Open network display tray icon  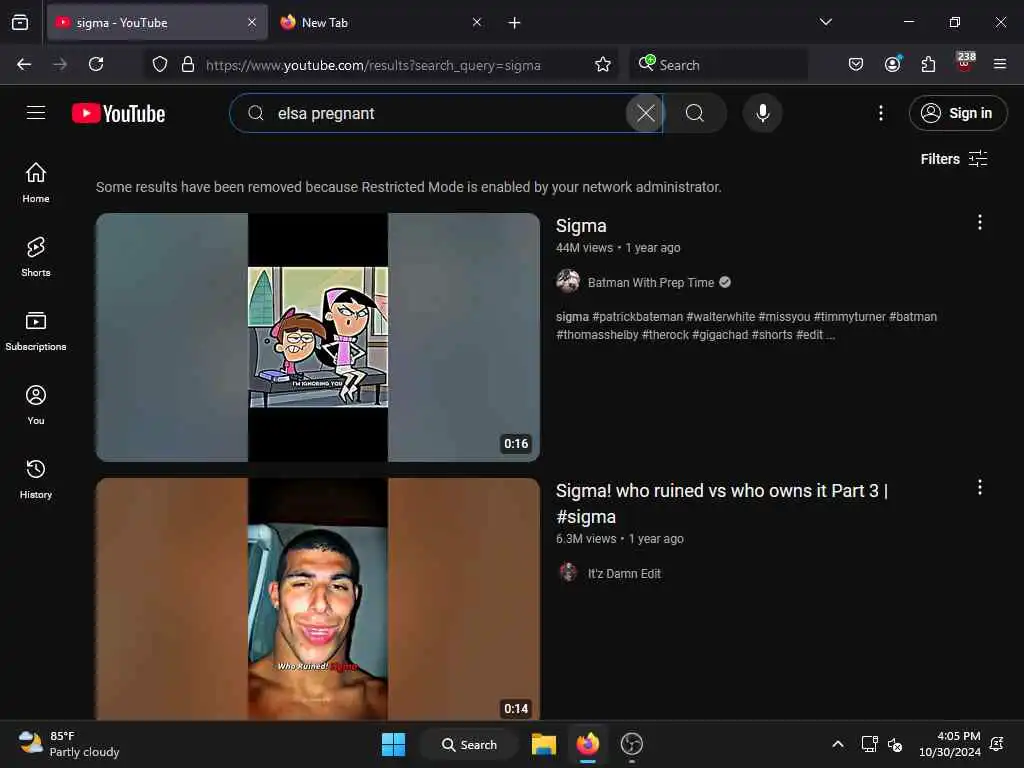pyautogui.click(x=869, y=744)
